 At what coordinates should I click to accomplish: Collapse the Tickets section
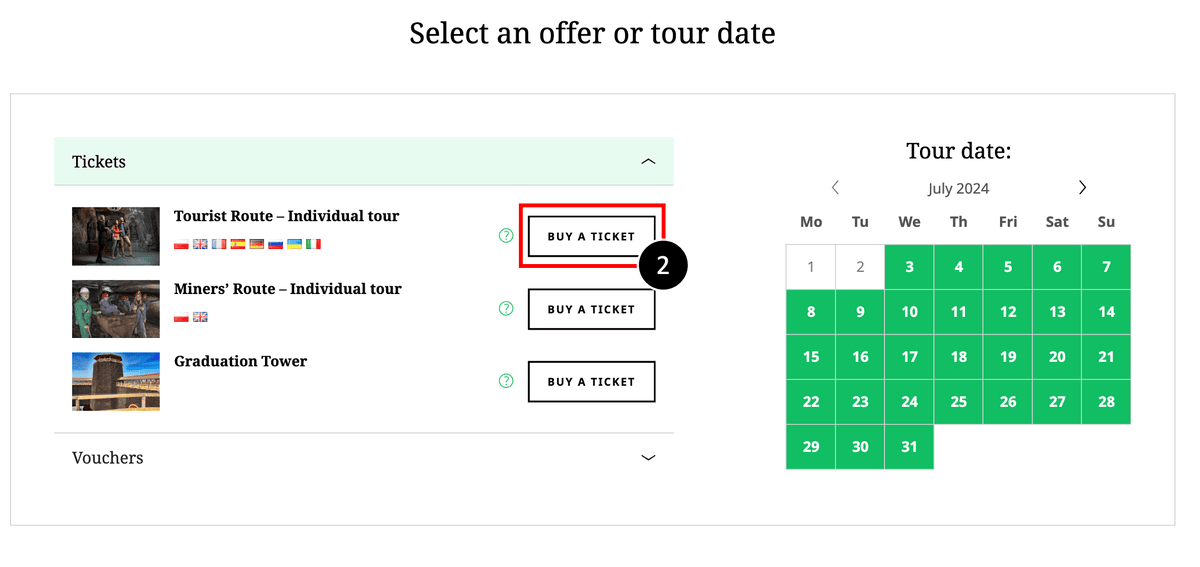pos(648,161)
